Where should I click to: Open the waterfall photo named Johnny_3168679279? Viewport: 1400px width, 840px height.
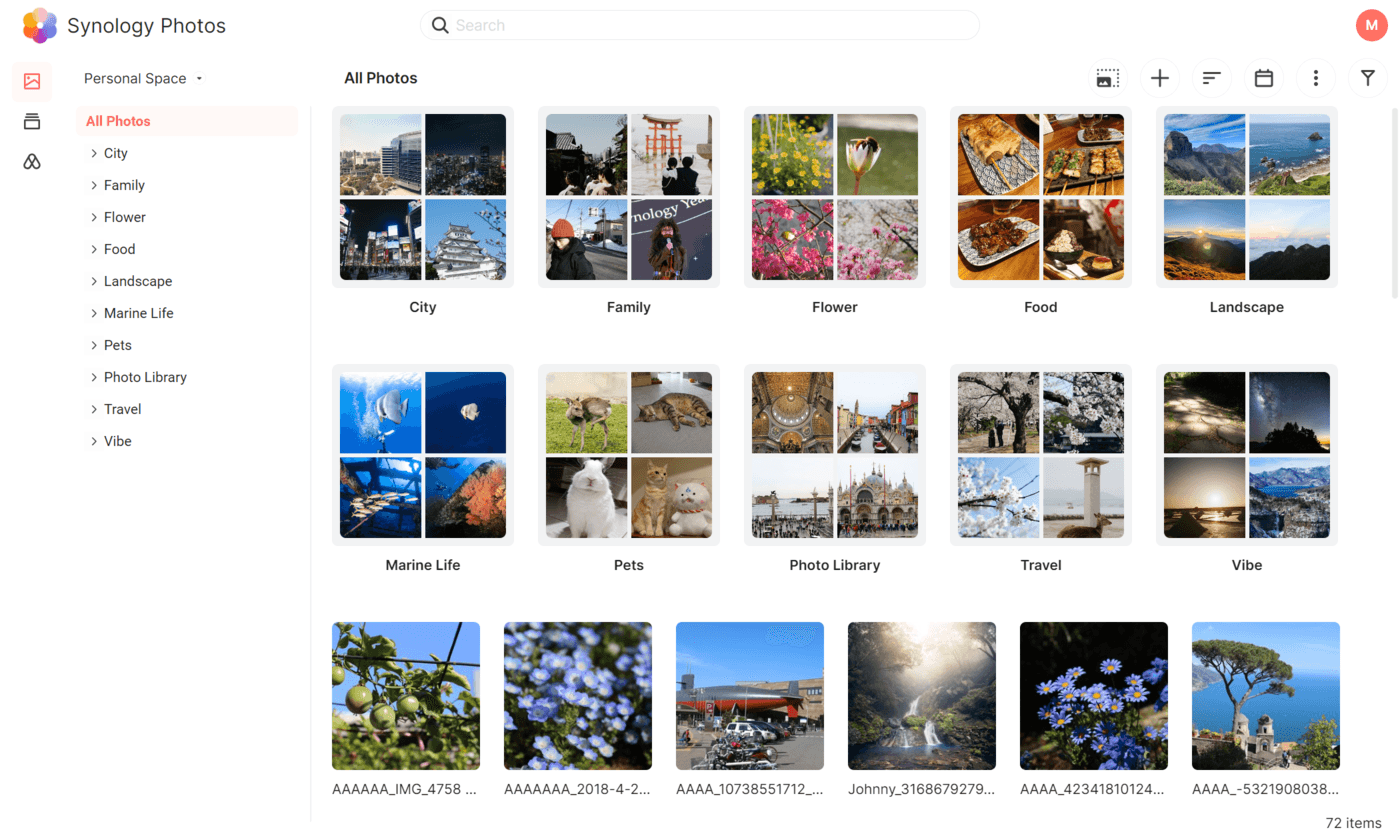pos(921,696)
